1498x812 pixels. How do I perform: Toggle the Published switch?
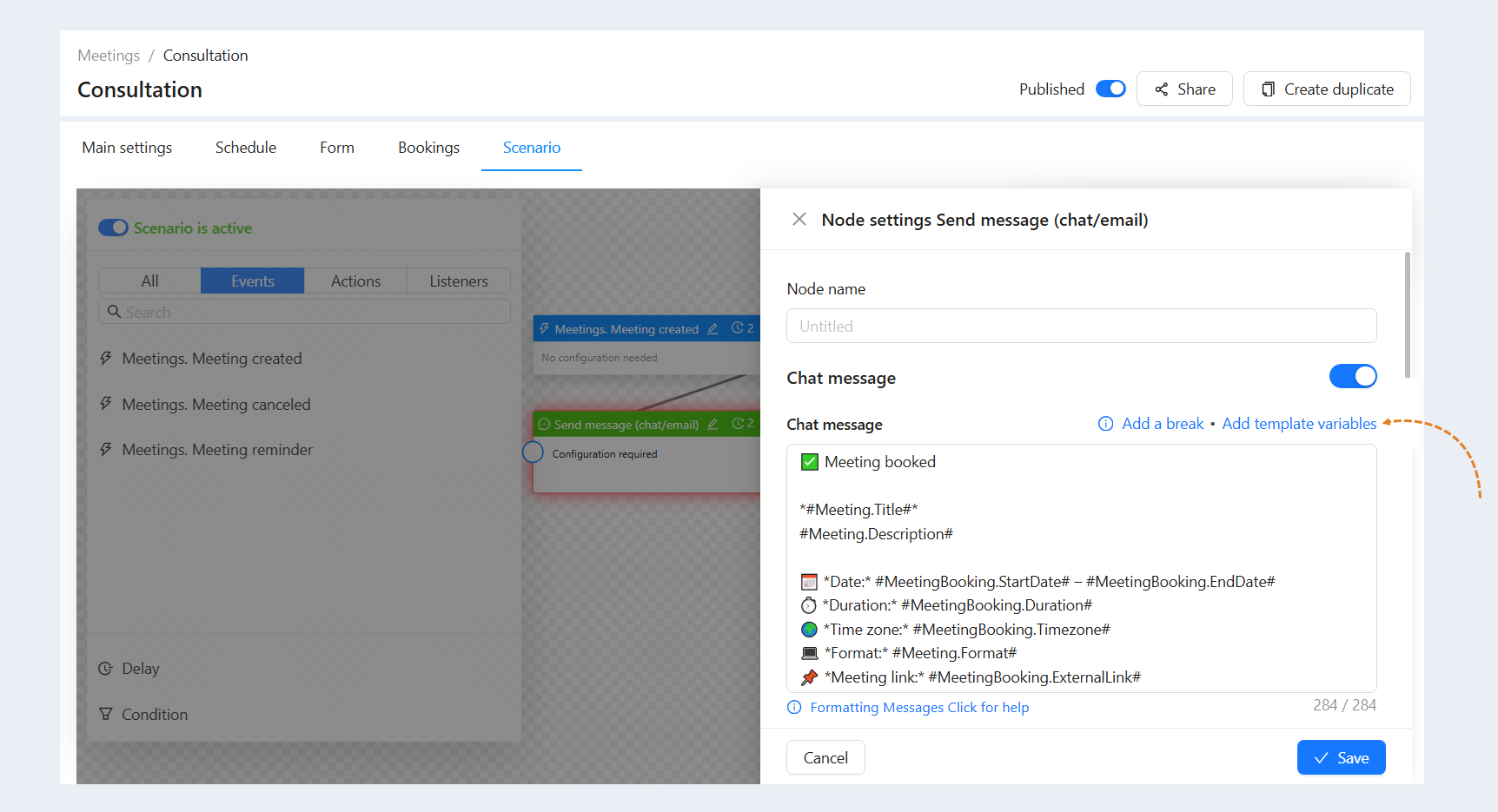(x=1110, y=89)
